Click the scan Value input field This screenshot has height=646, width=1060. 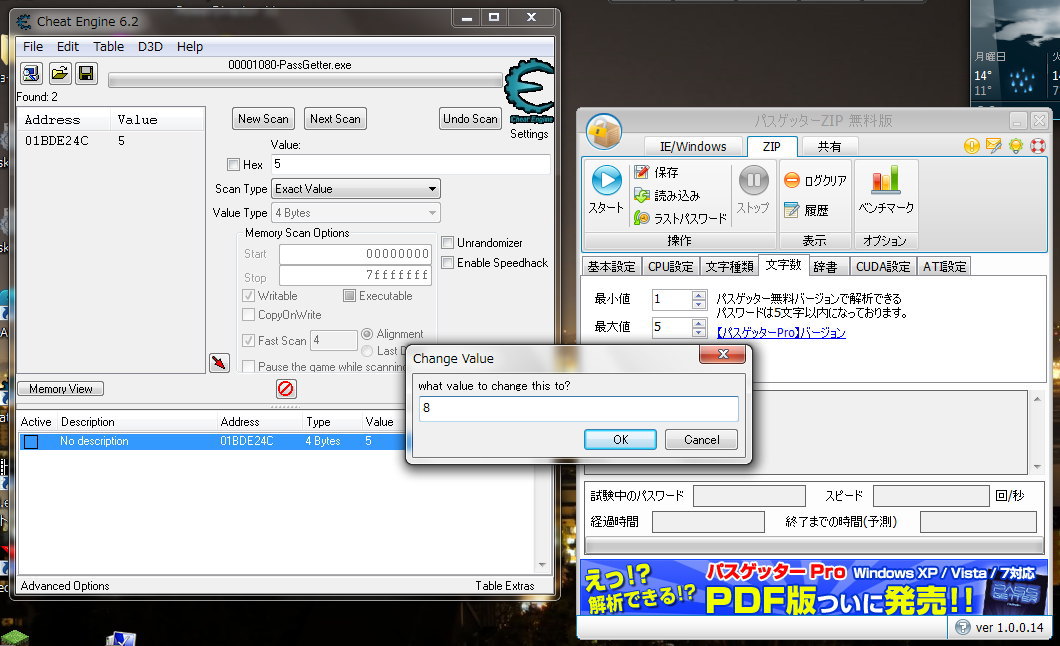(410, 164)
